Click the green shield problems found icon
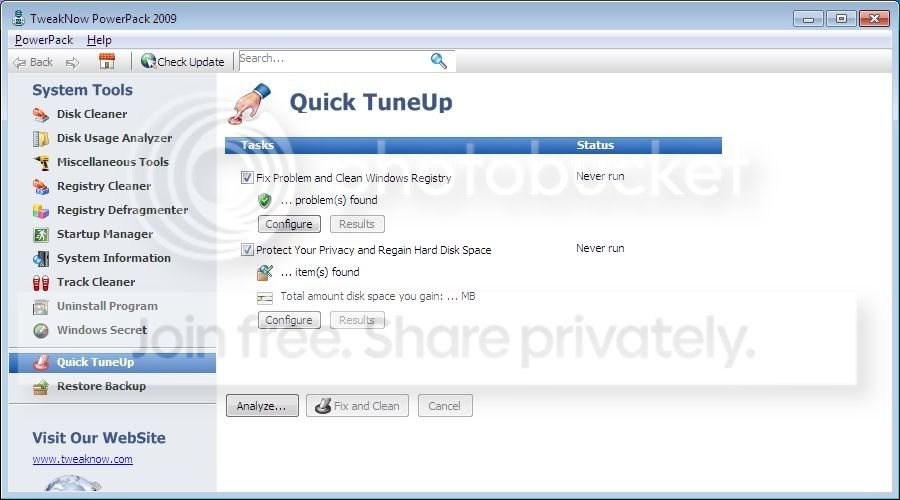The width and height of the screenshot is (900, 500). pyautogui.click(x=265, y=200)
